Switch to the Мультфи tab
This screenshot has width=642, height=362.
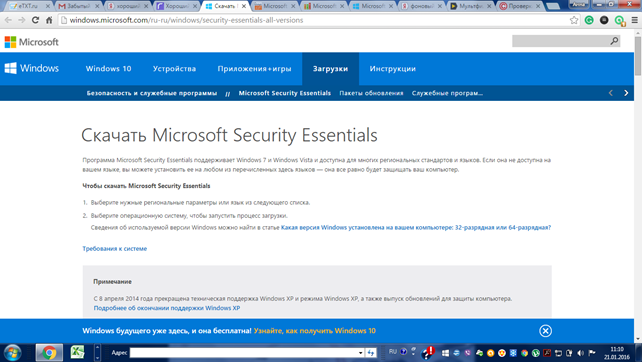470,6
